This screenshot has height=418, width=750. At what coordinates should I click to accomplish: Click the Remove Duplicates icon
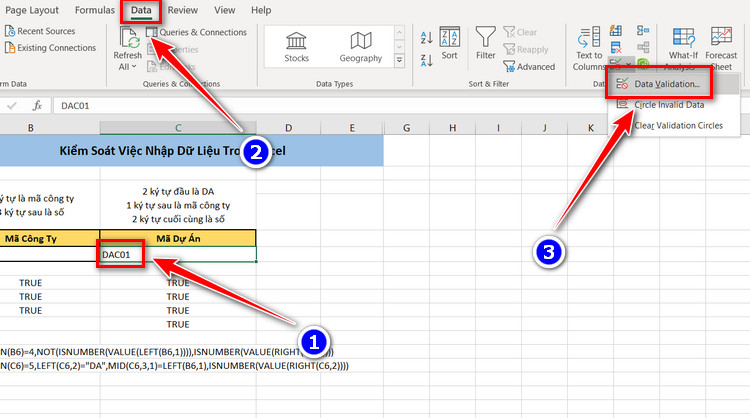[x=616, y=47]
